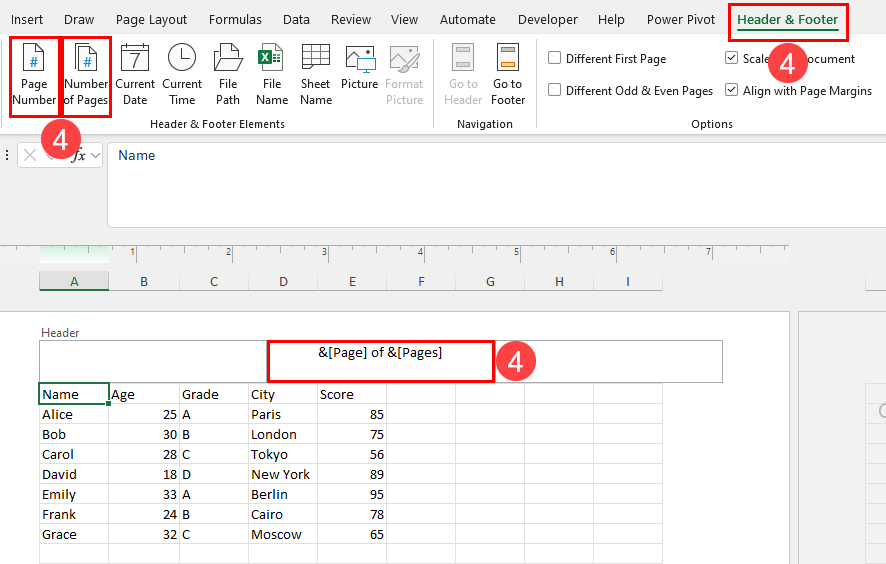This screenshot has width=886, height=564.
Task: Switch to Page Layout tab
Action: tap(151, 20)
